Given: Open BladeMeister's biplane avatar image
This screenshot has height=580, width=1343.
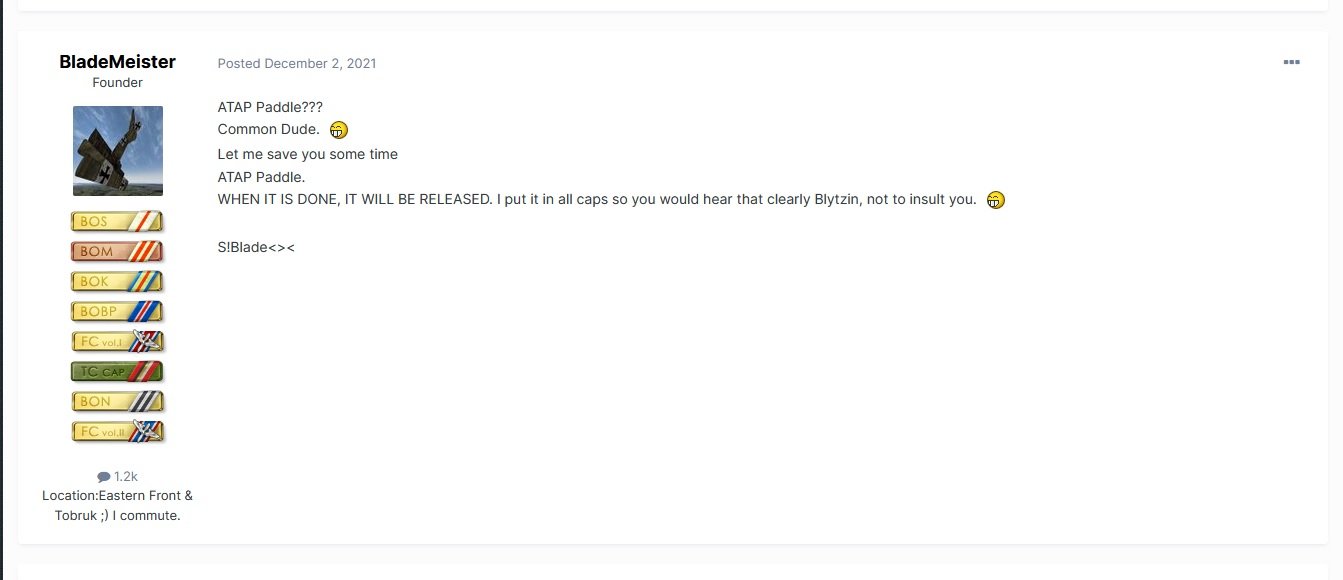Looking at the screenshot, I should pyautogui.click(x=118, y=151).
